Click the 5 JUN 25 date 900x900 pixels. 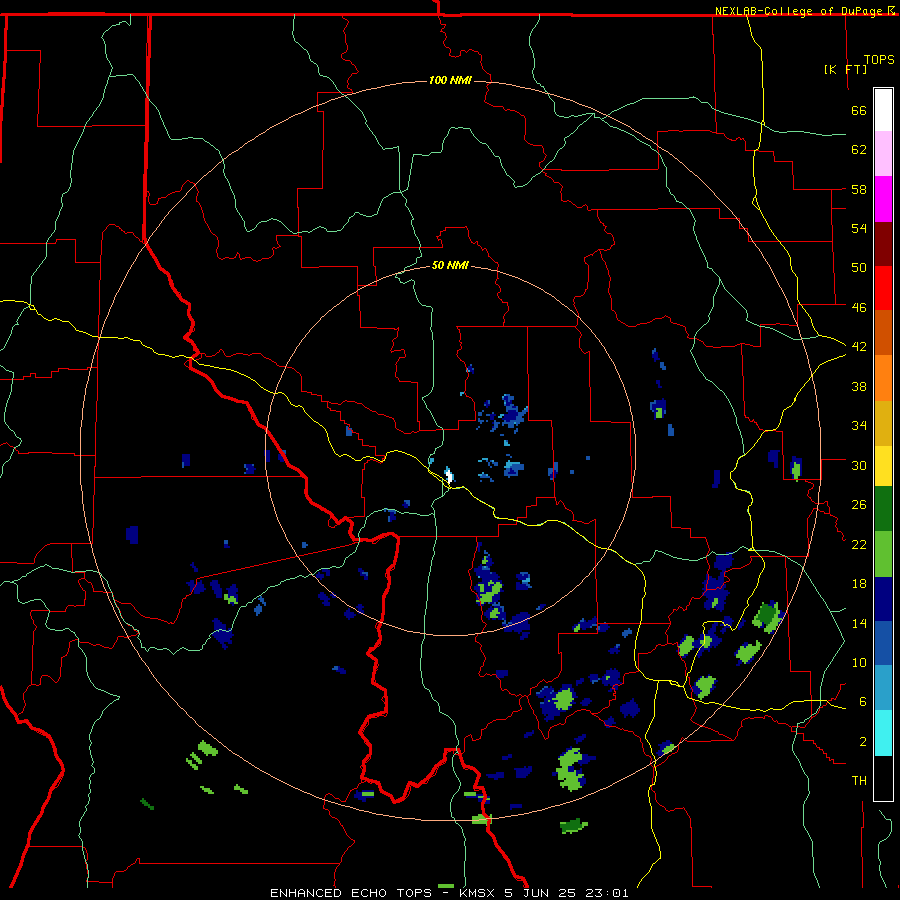pos(540,893)
